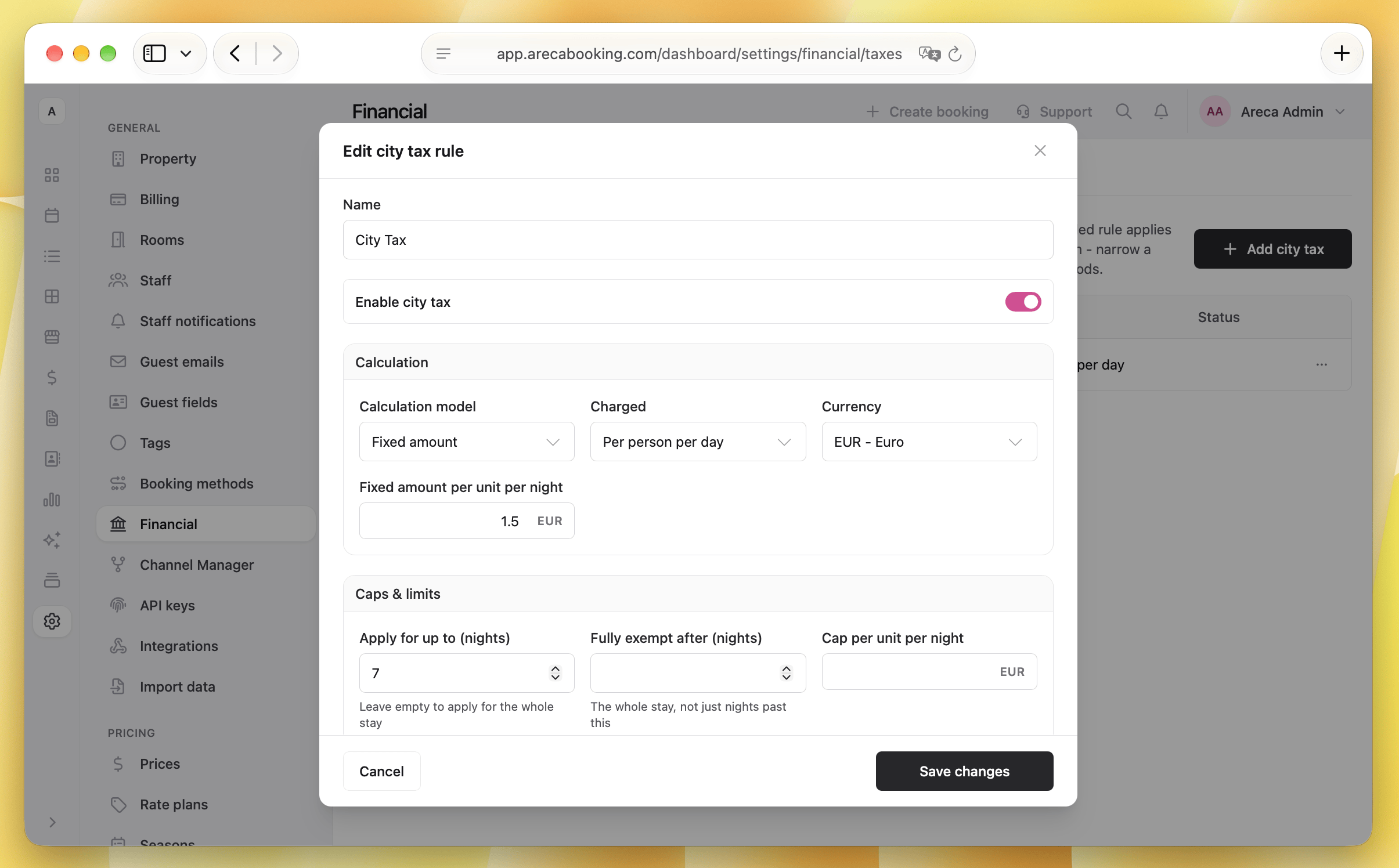Click the A workspace logo in left rail
1399x868 pixels.
[52, 111]
